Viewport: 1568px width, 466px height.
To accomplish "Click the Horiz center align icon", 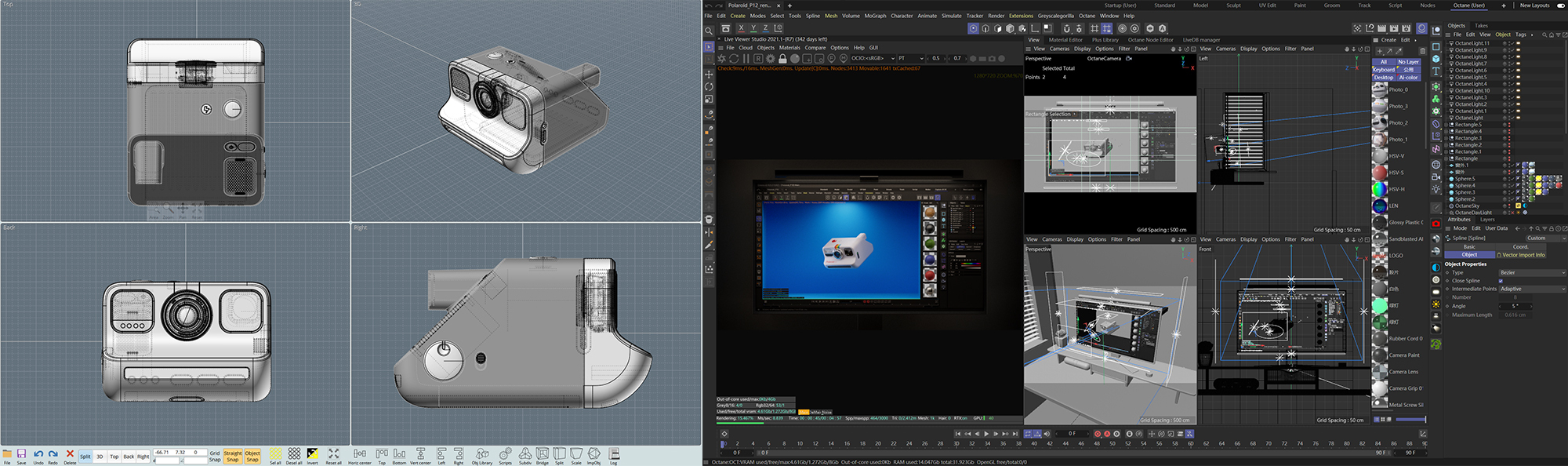I will pyautogui.click(x=360, y=453).
